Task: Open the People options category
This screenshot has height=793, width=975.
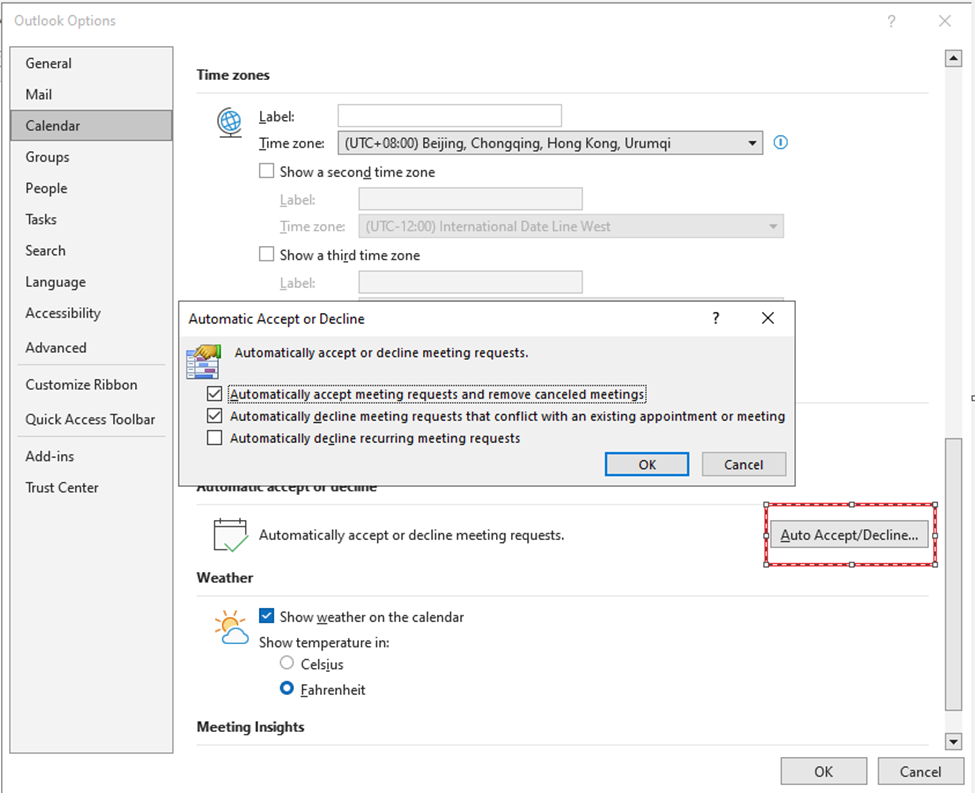Action: (91, 188)
